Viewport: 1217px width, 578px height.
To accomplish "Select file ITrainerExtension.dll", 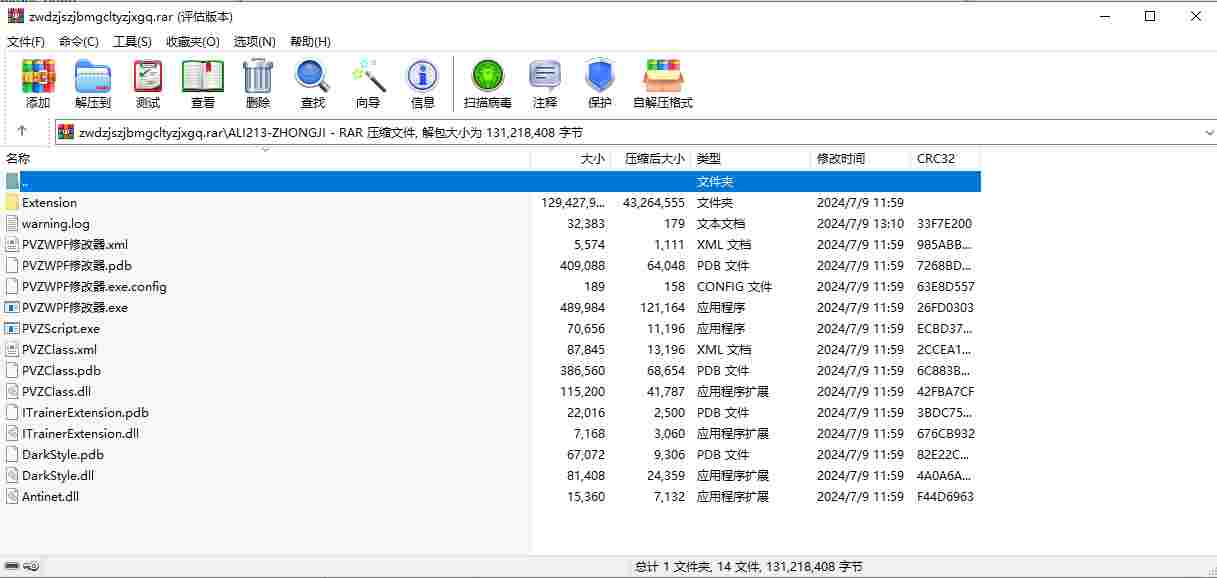I will [x=80, y=433].
